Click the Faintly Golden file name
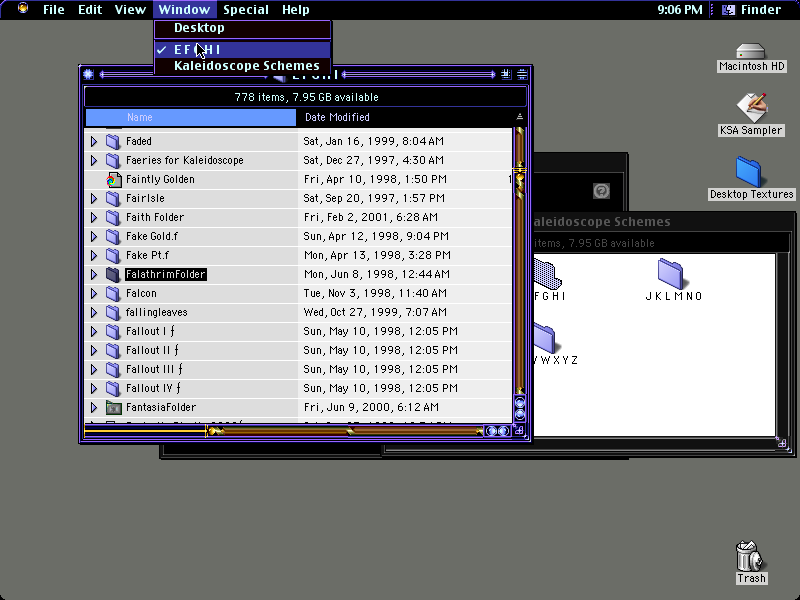This screenshot has width=800, height=600. pos(160,180)
